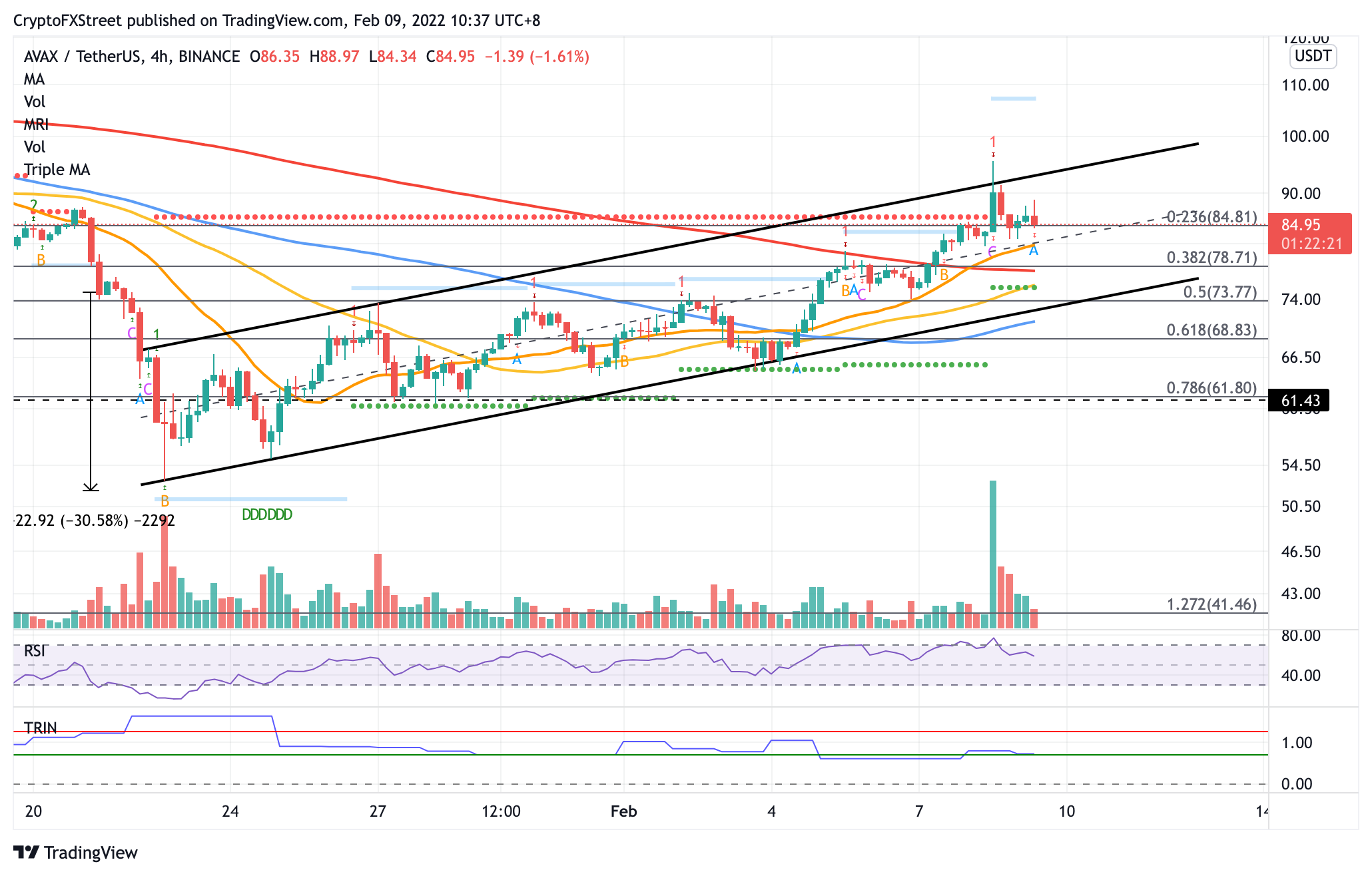Click the 0.5(73.77) Fibonacci level label
1372x876 pixels.
pyautogui.click(x=1220, y=292)
